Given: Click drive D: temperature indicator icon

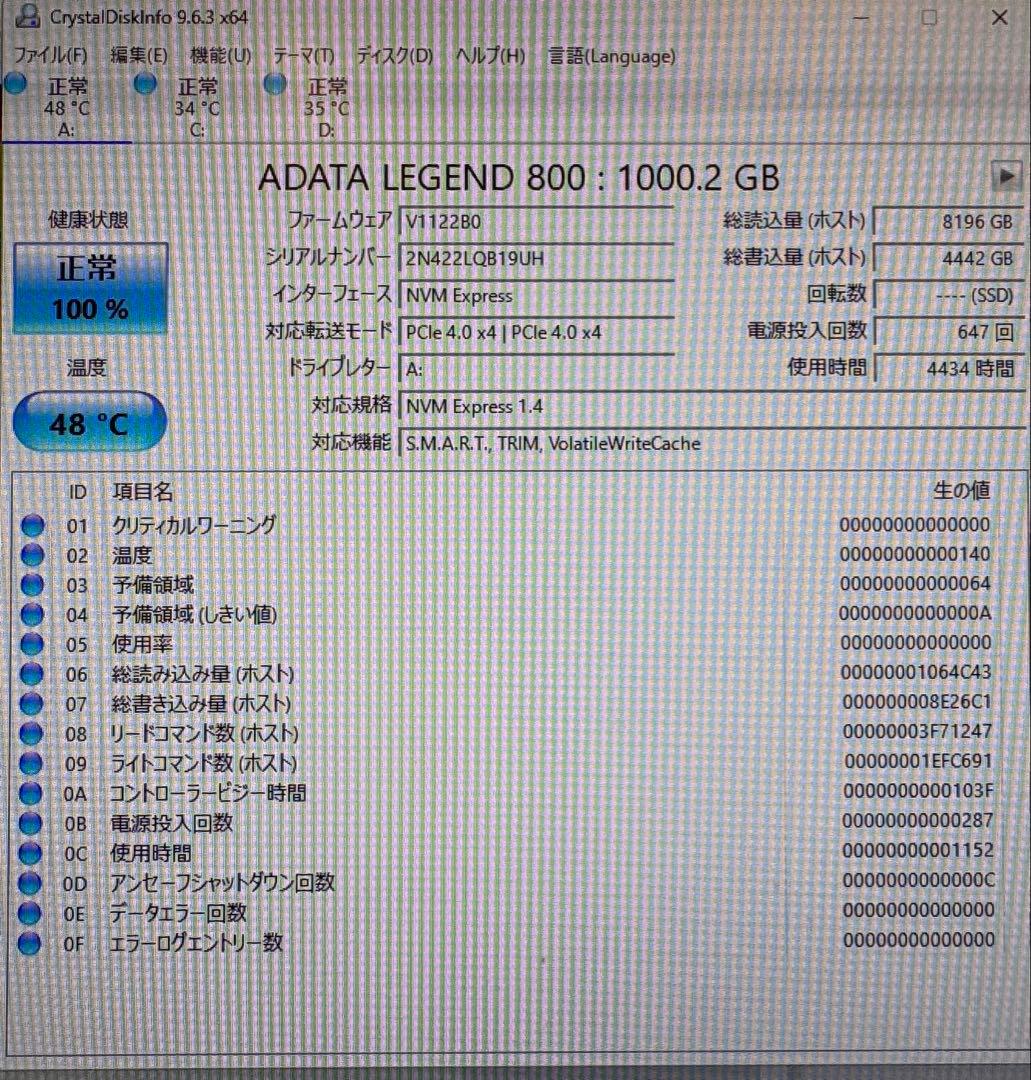Looking at the screenshot, I should click(x=273, y=84).
